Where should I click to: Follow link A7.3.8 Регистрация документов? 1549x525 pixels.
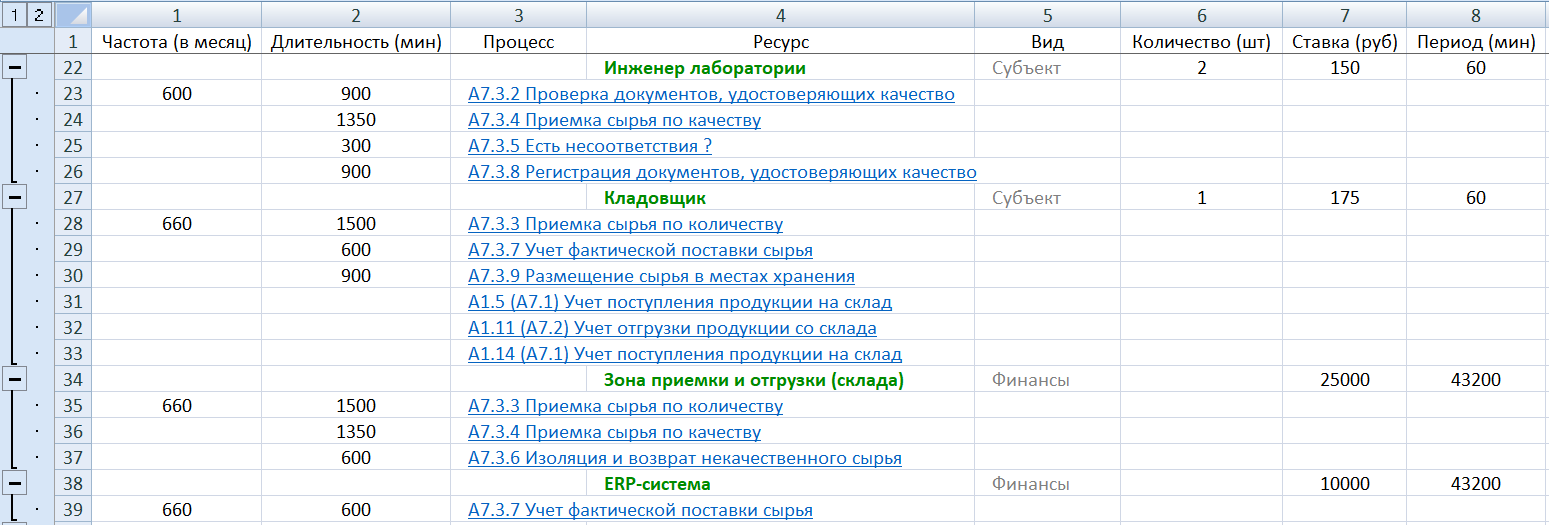click(721, 172)
